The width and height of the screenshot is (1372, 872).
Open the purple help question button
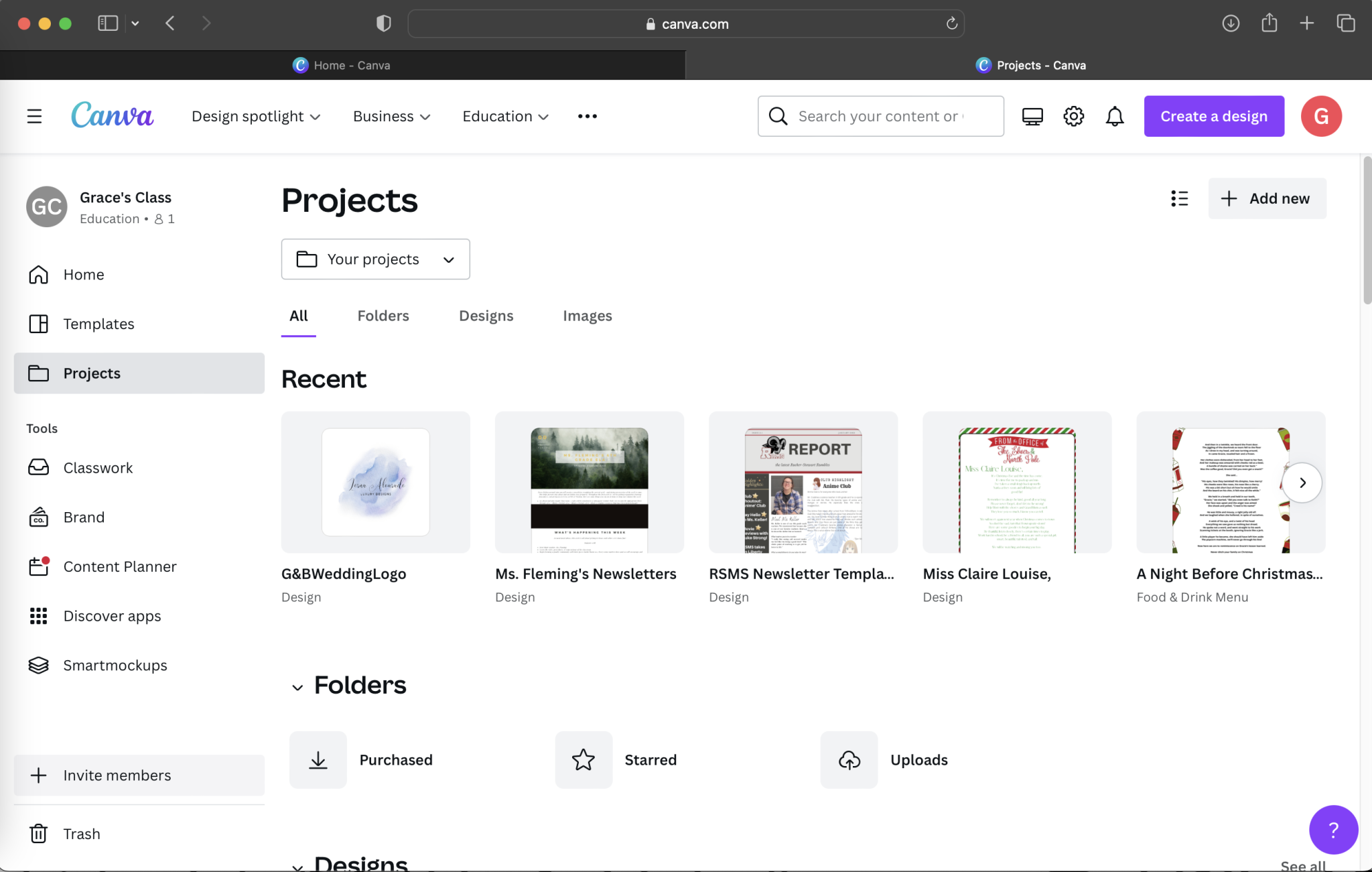coord(1332,830)
